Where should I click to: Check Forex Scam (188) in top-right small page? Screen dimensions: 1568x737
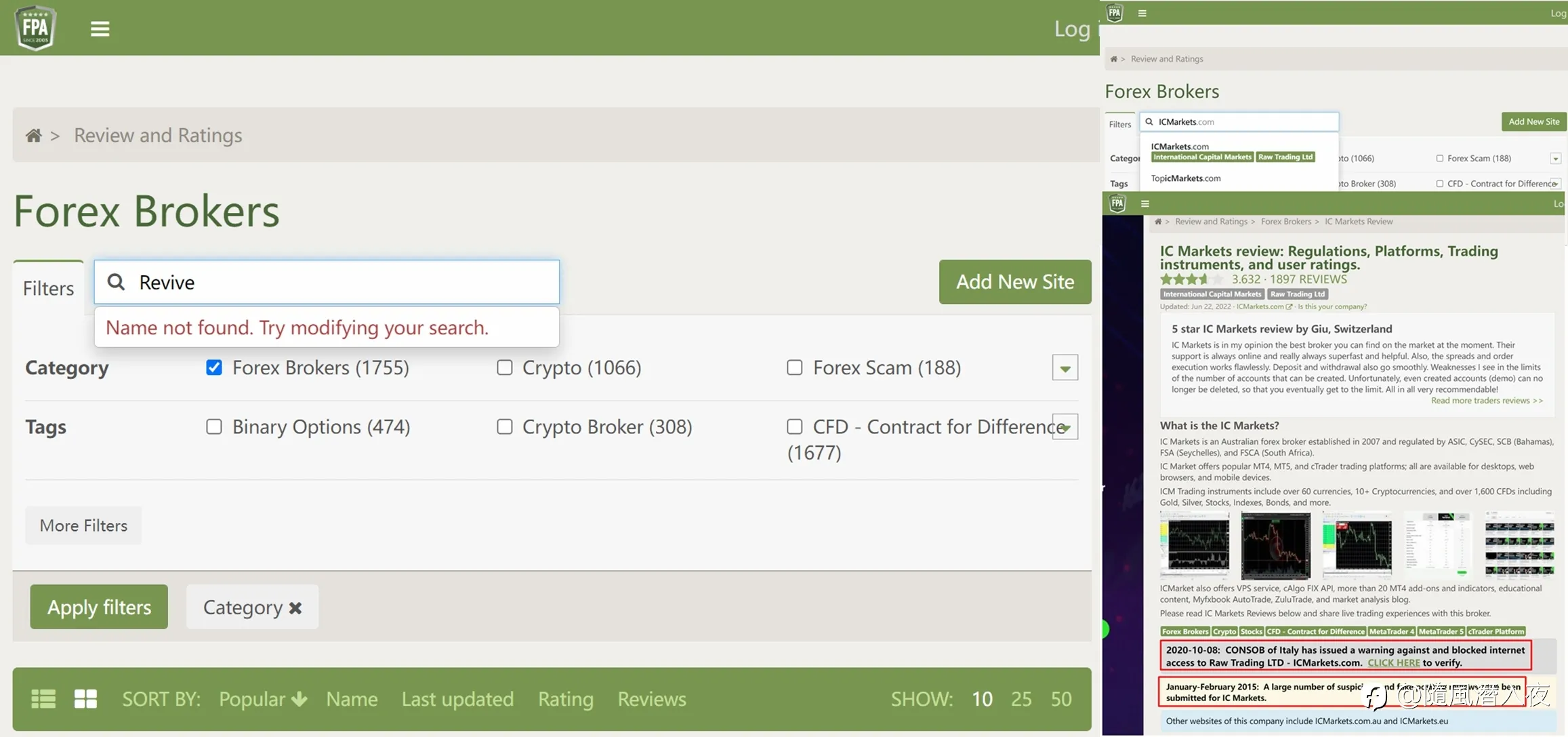[x=1440, y=159]
